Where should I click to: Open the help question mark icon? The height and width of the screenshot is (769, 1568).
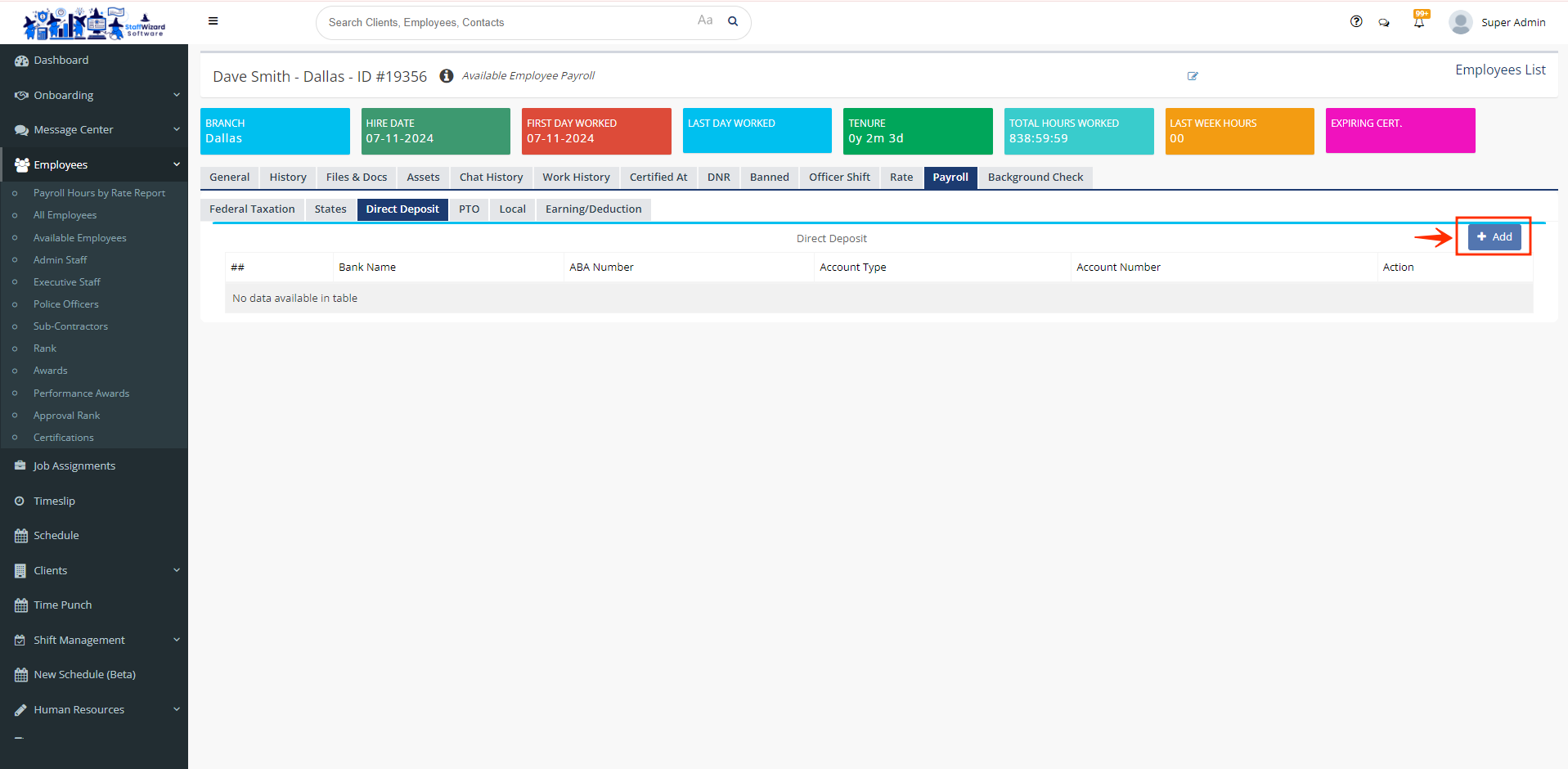[x=1356, y=22]
